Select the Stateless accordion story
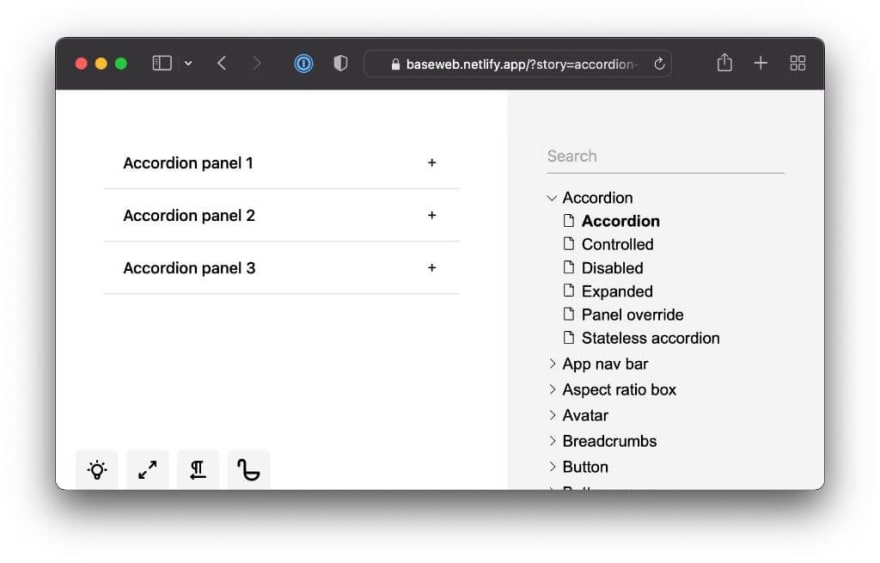The height and width of the screenshot is (563, 880). (650, 338)
